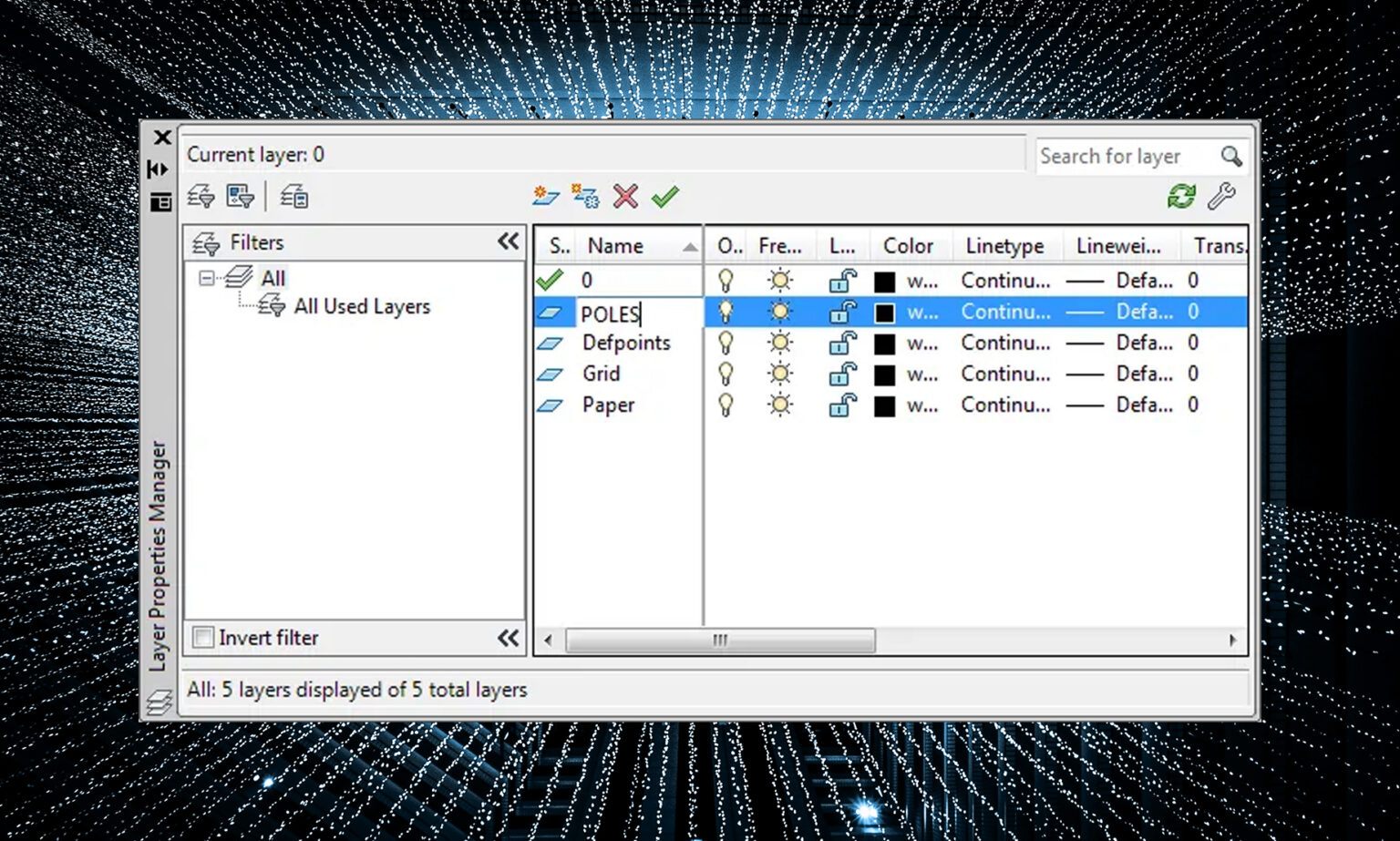1400x841 pixels.
Task: Lock the Paper layer
Action: pyautogui.click(x=841, y=405)
